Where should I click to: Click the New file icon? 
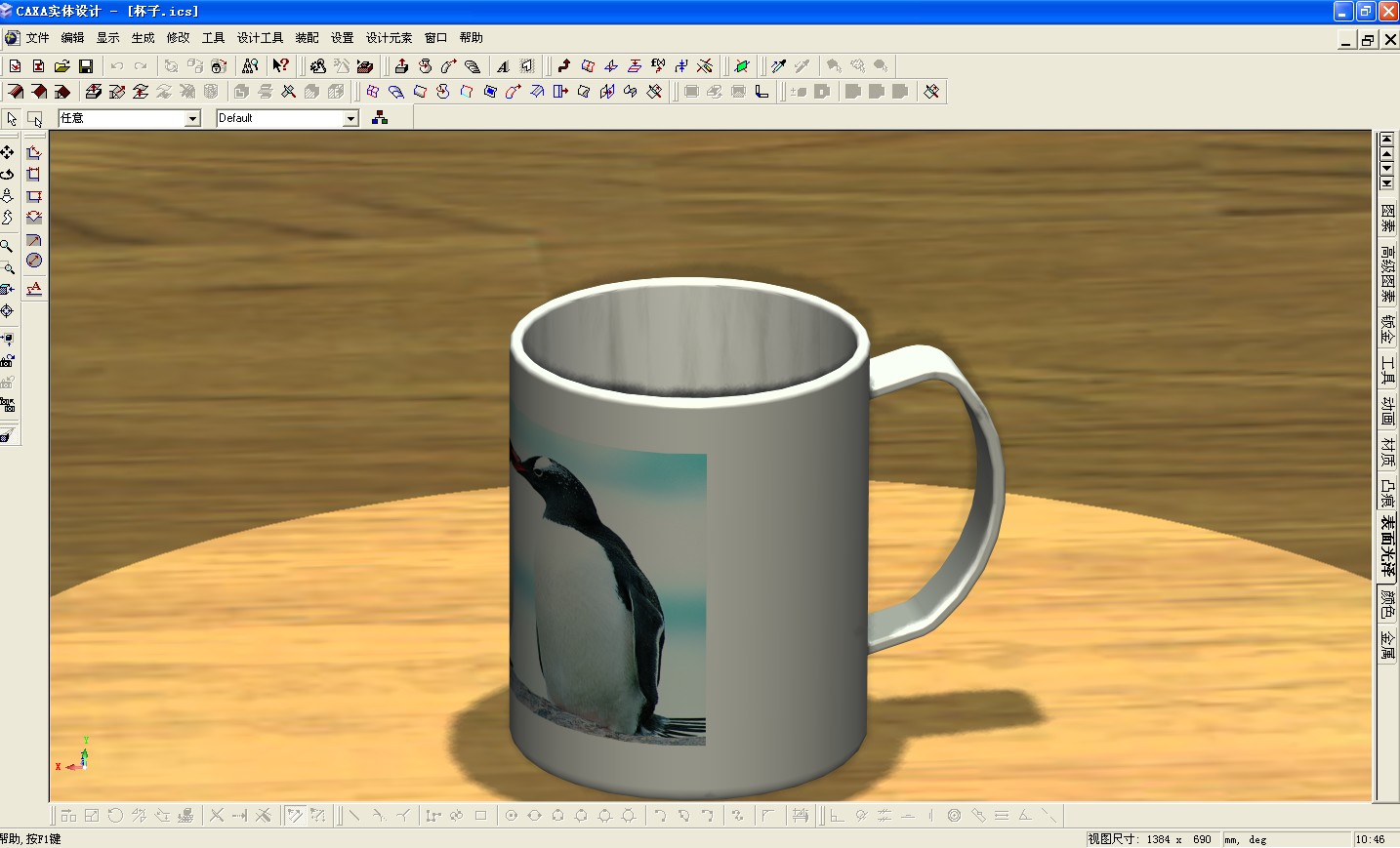[x=15, y=66]
